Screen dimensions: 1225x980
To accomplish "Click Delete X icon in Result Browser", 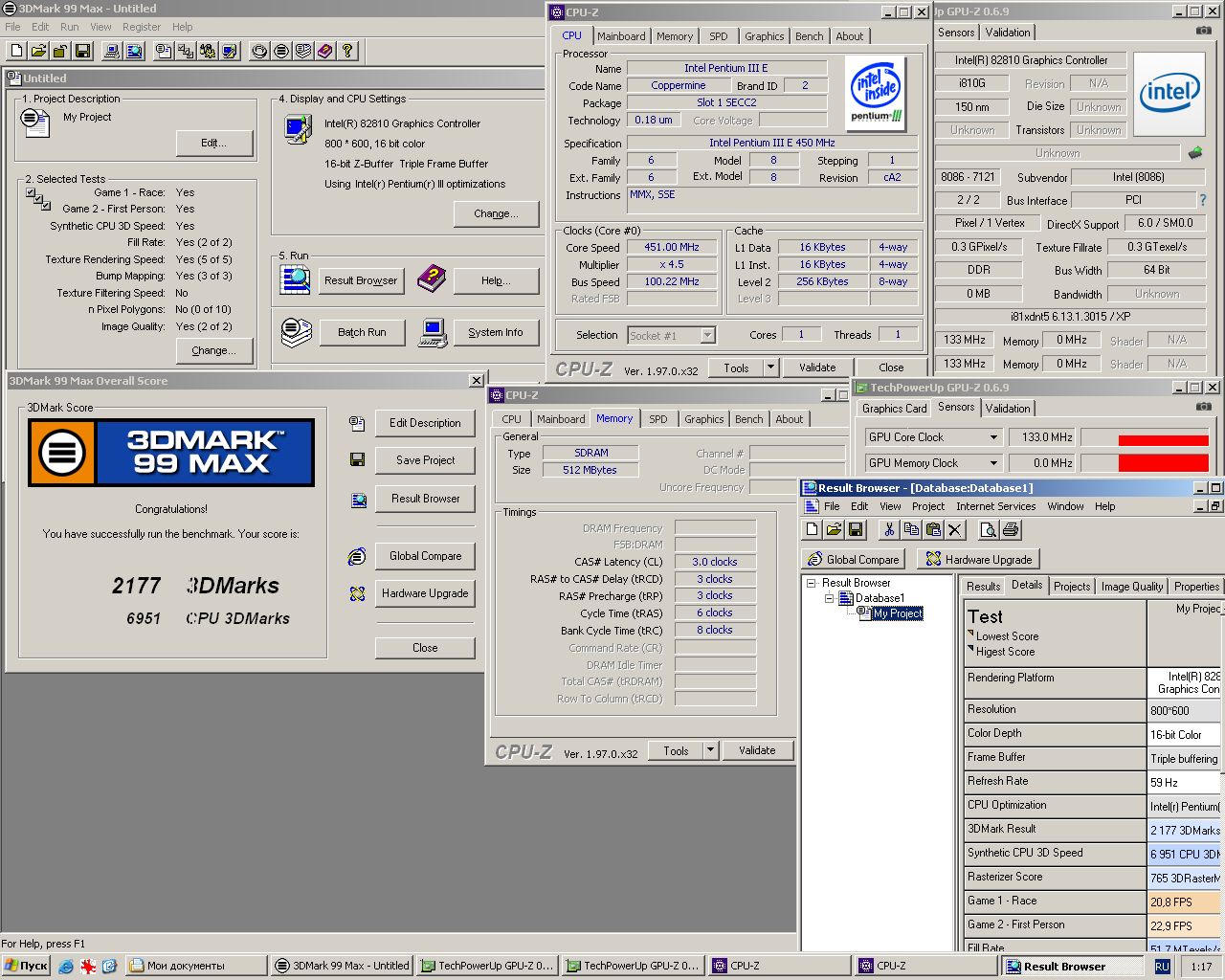I will click(955, 529).
